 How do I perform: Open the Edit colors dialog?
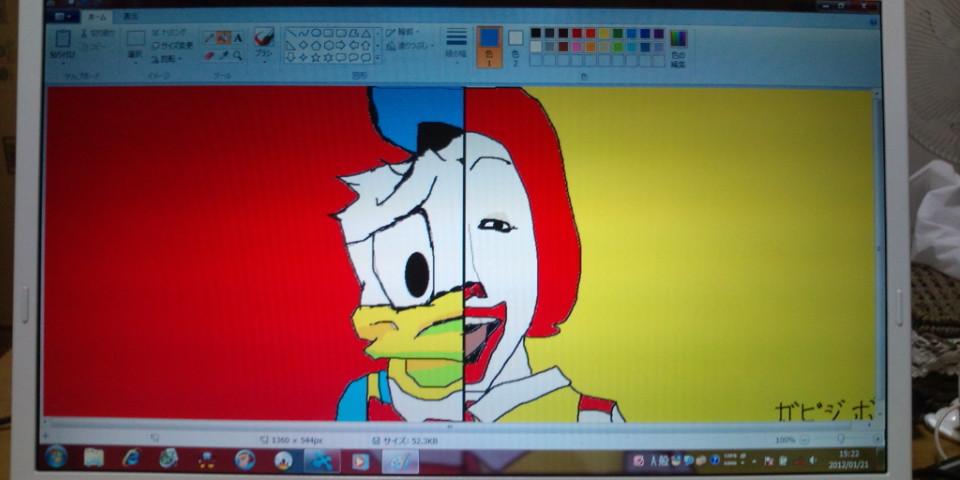click(678, 48)
